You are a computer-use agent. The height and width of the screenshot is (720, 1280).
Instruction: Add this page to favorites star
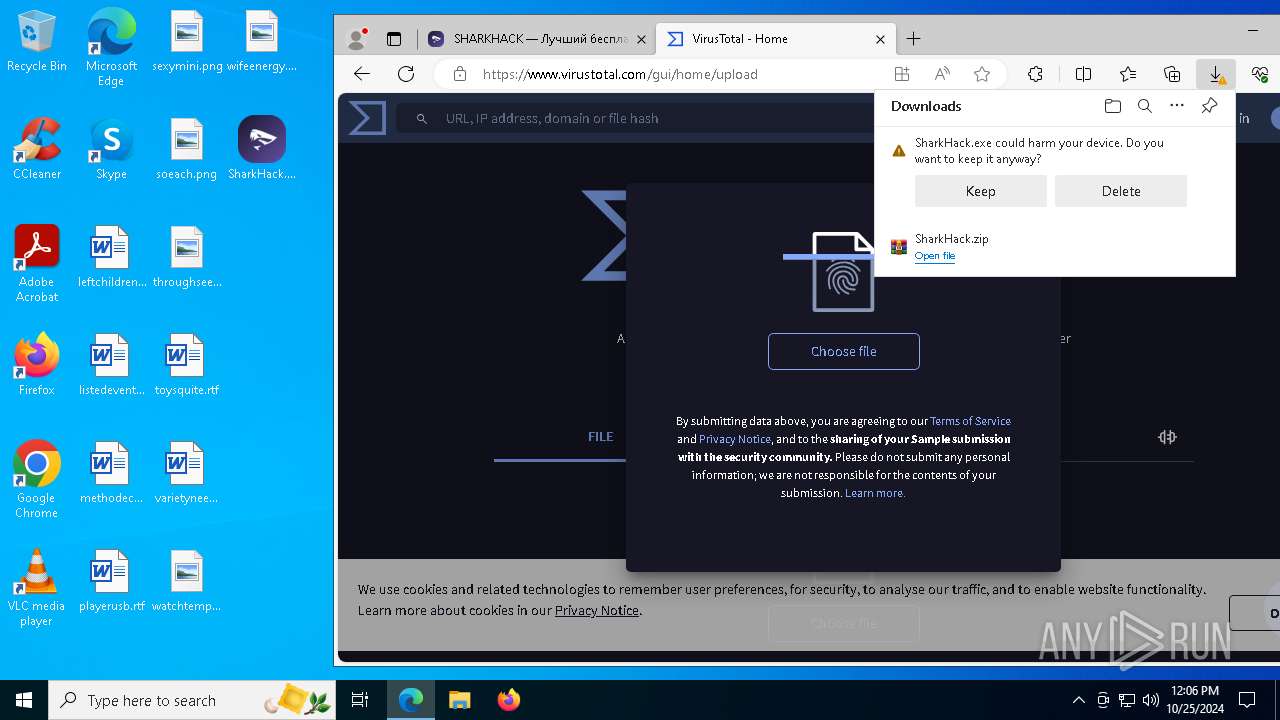pos(982,74)
